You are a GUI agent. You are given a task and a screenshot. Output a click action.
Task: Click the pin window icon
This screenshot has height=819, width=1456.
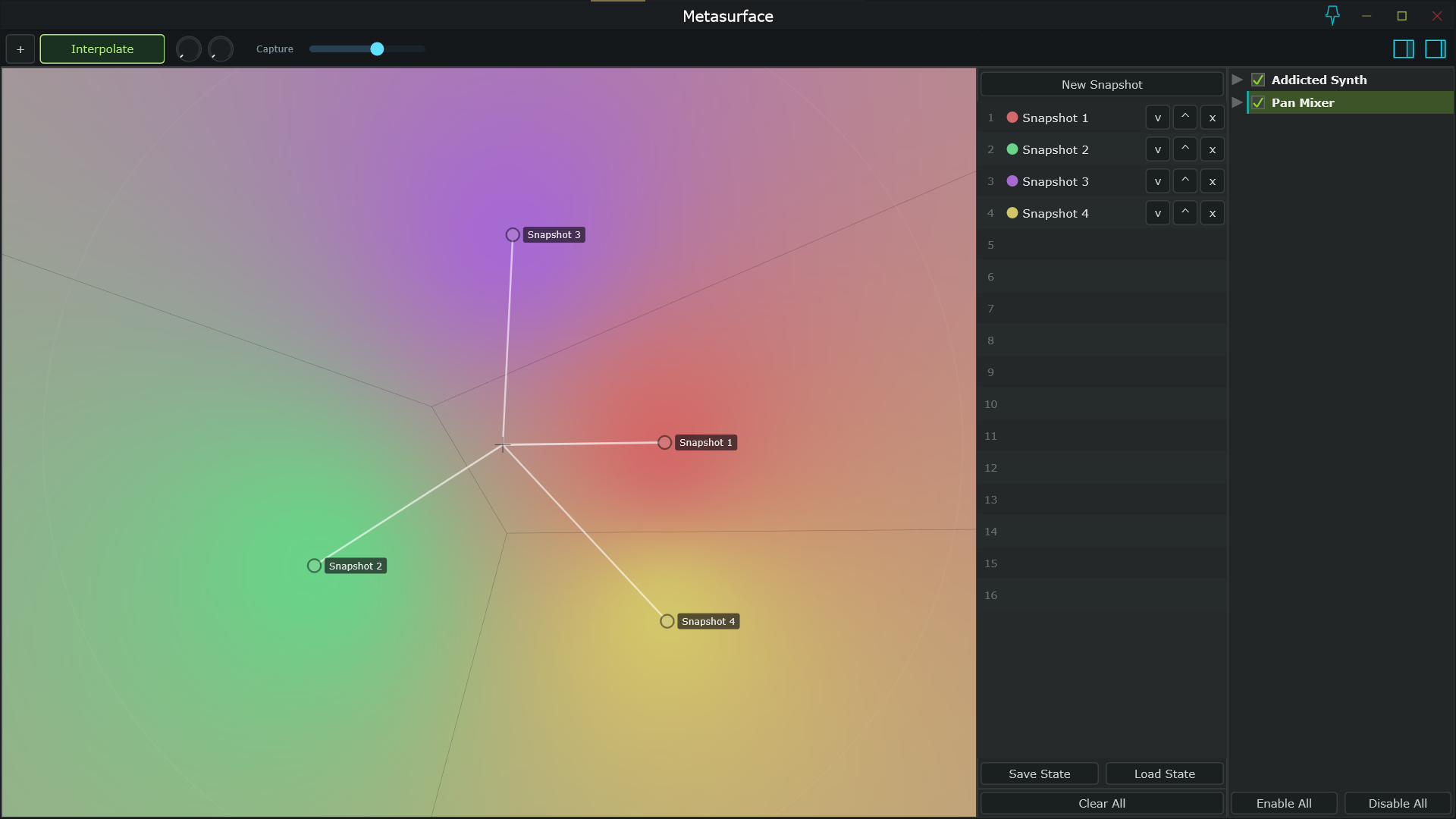click(1332, 16)
